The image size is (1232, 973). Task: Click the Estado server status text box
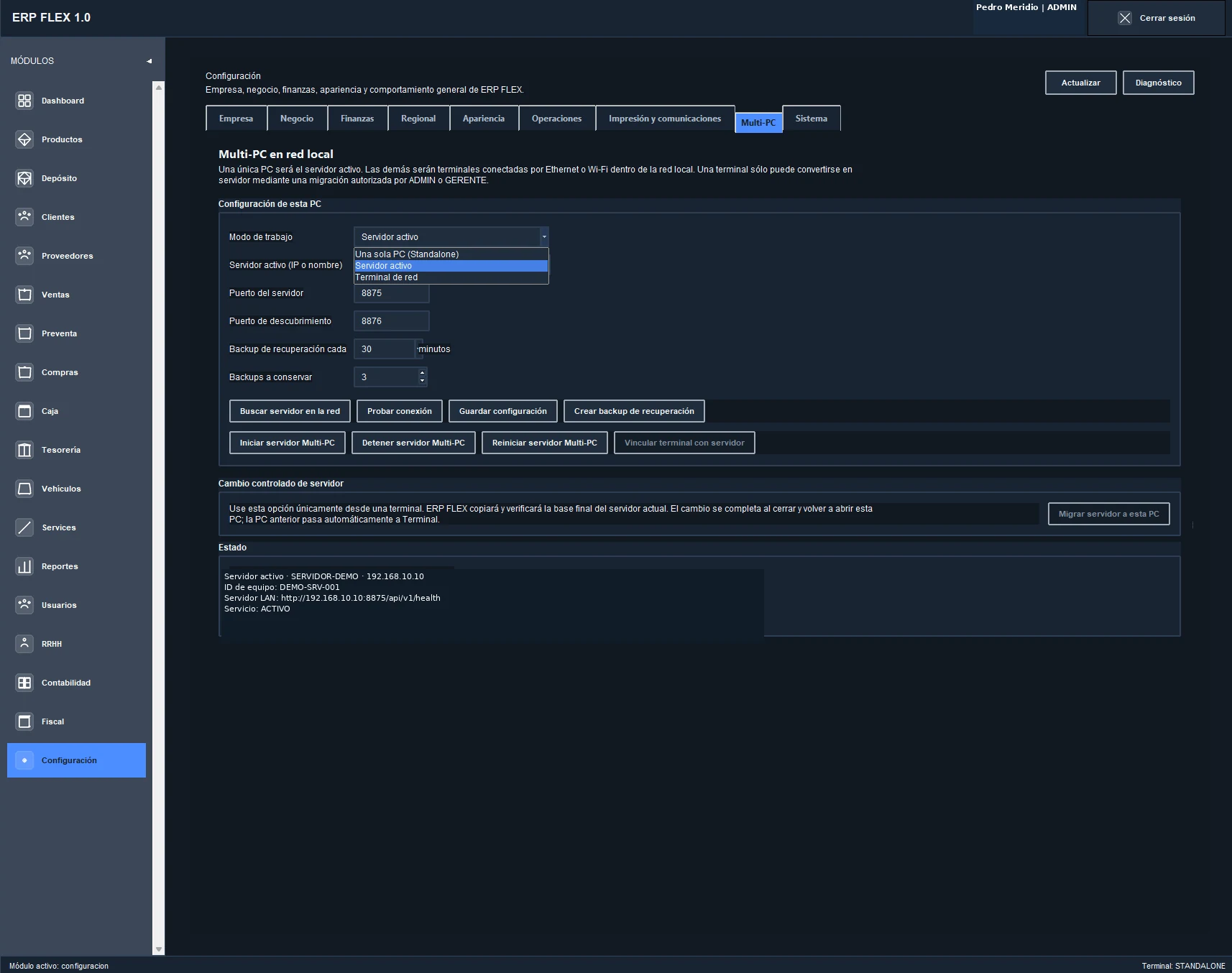click(492, 602)
